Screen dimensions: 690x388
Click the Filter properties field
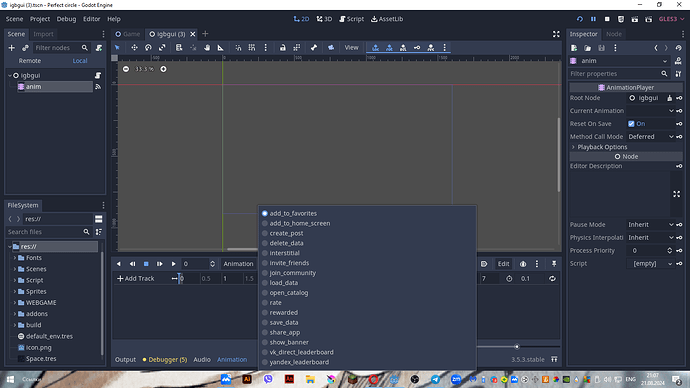620,74
